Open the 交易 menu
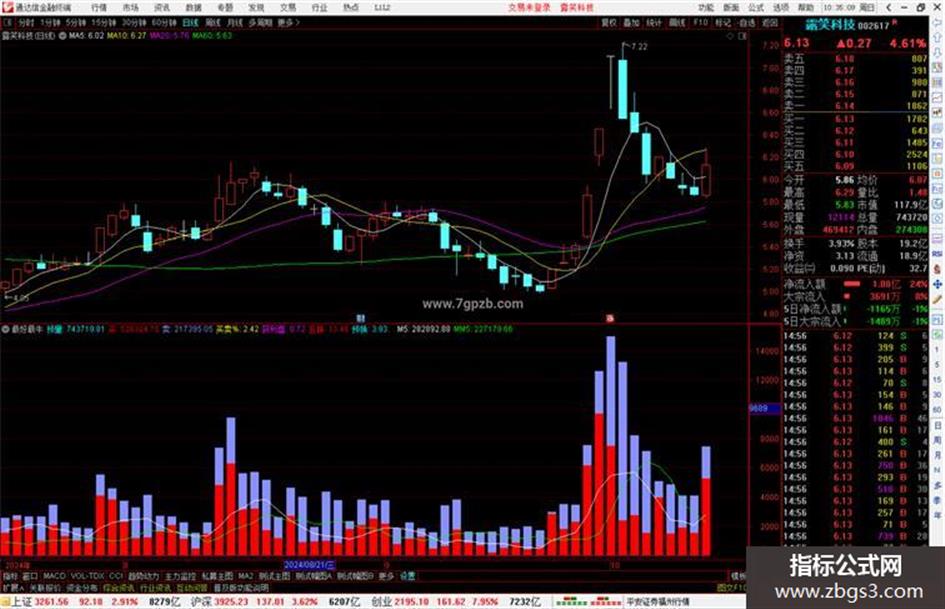 click(x=288, y=7)
